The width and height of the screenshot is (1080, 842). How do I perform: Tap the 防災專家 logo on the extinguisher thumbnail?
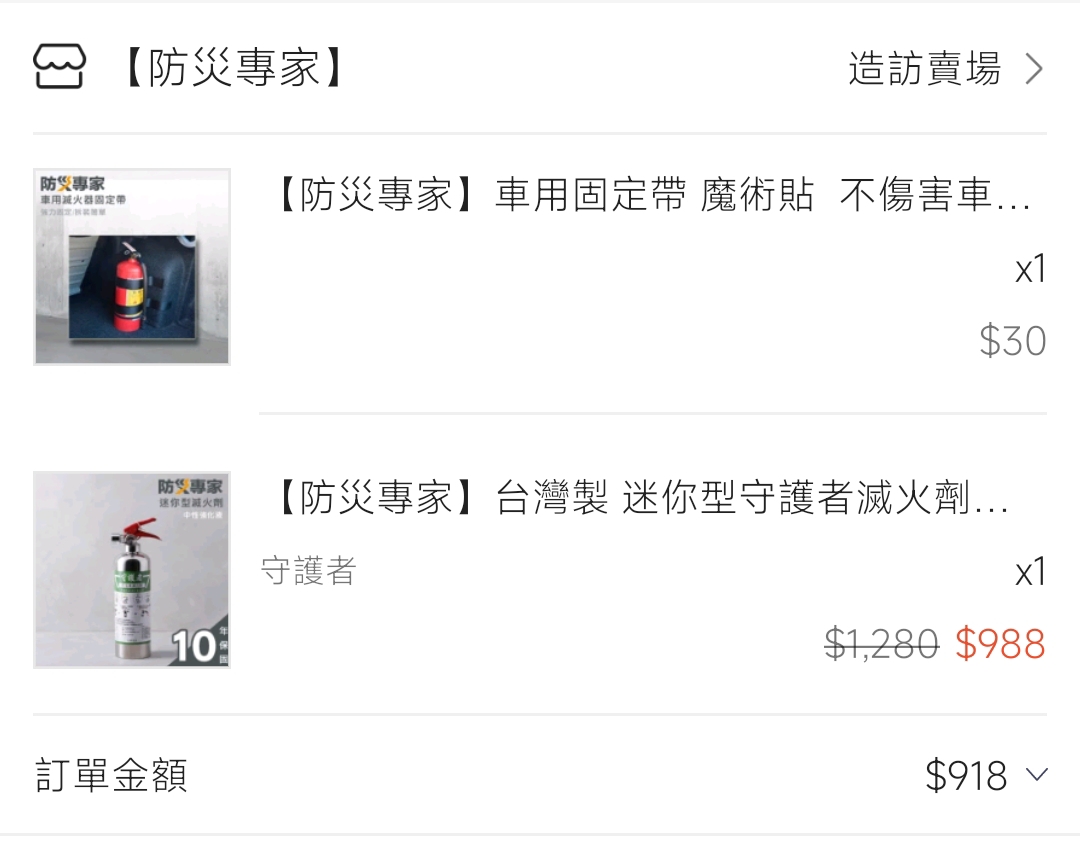click(190, 487)
